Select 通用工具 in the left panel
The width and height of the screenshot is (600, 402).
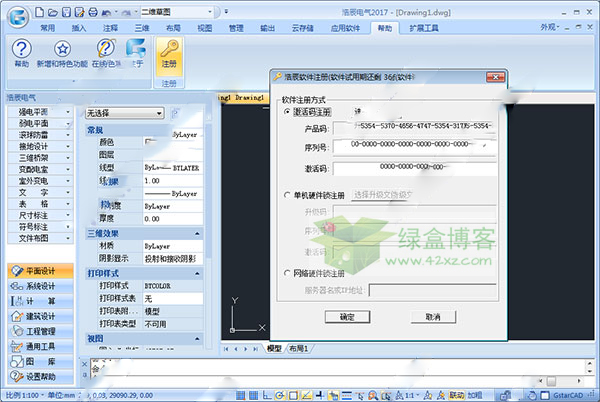(40, 347)
